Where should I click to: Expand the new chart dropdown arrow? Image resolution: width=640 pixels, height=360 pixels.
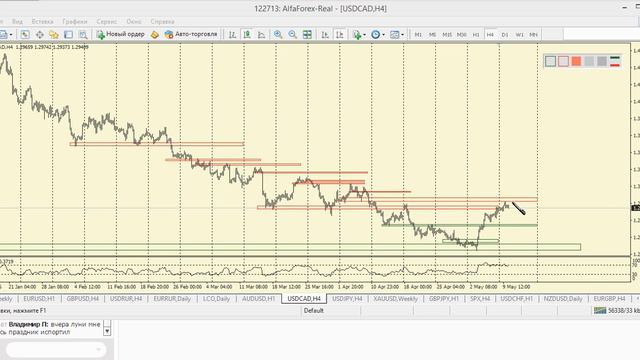coord(11,35)
